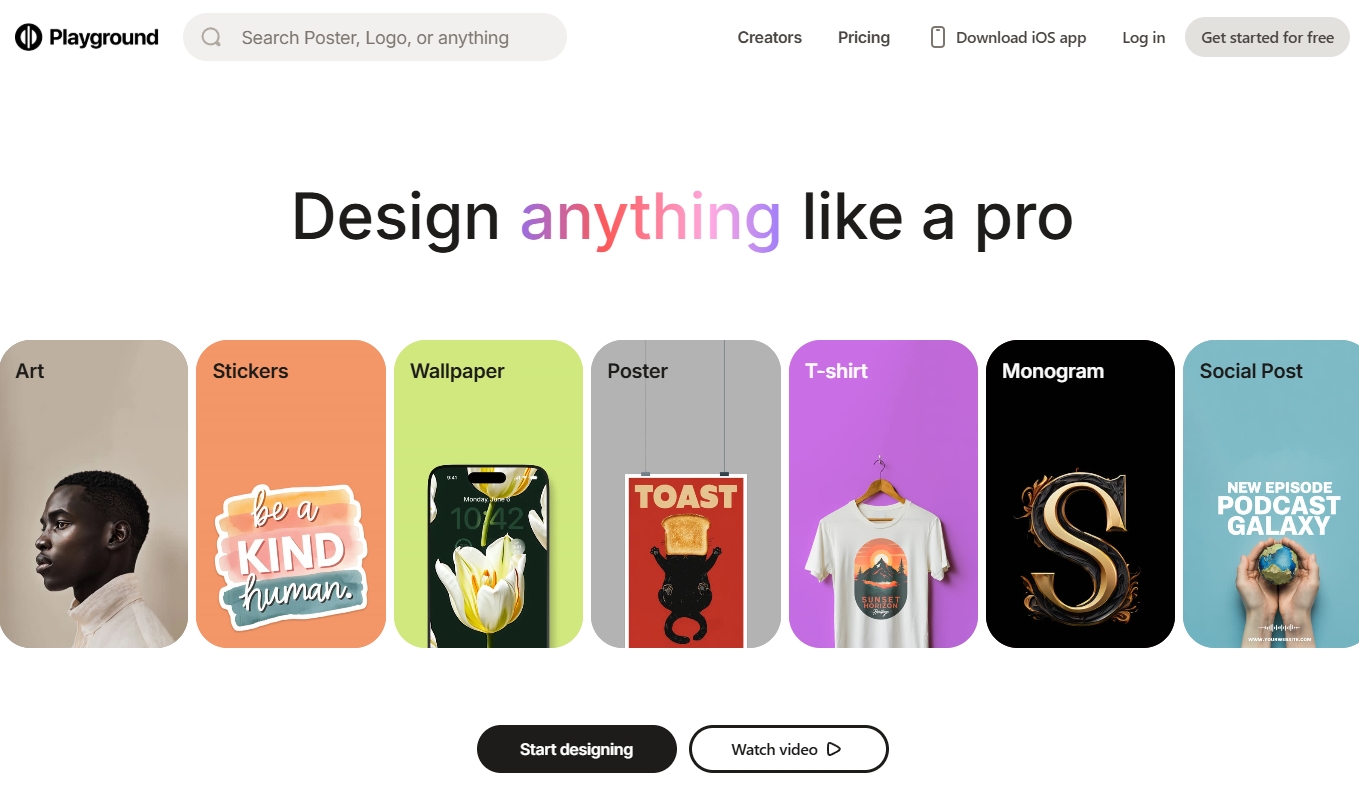Select the Wallpaper category card
Viewport: 1359px width, 806px height.
[x=488, y=494]
